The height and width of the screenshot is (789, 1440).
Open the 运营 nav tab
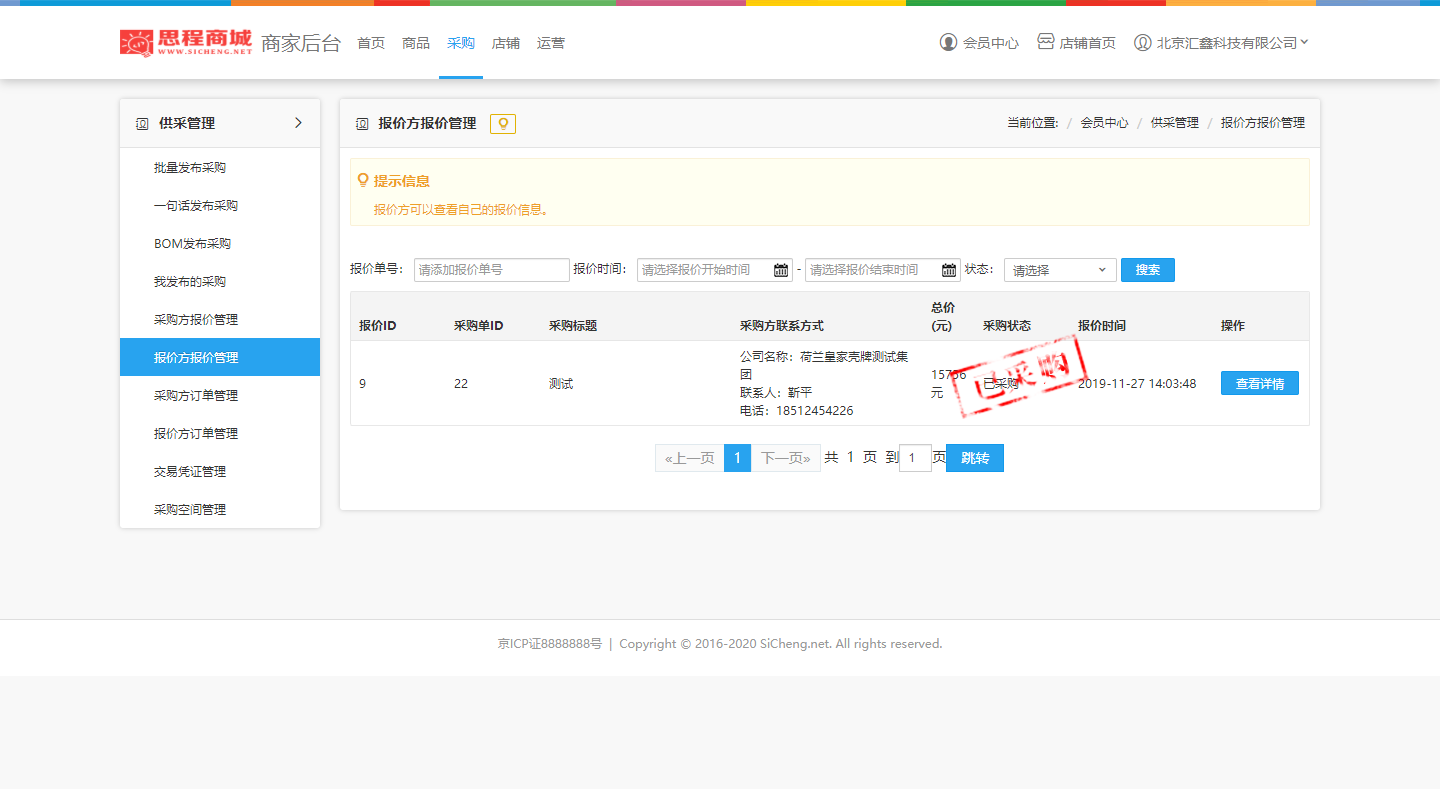coord(551,43)
